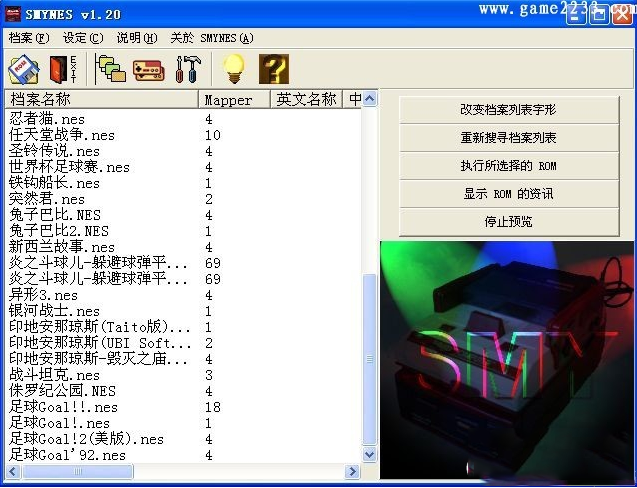
Task: Select the file 任天堂战争.nes
Action: 62,135
